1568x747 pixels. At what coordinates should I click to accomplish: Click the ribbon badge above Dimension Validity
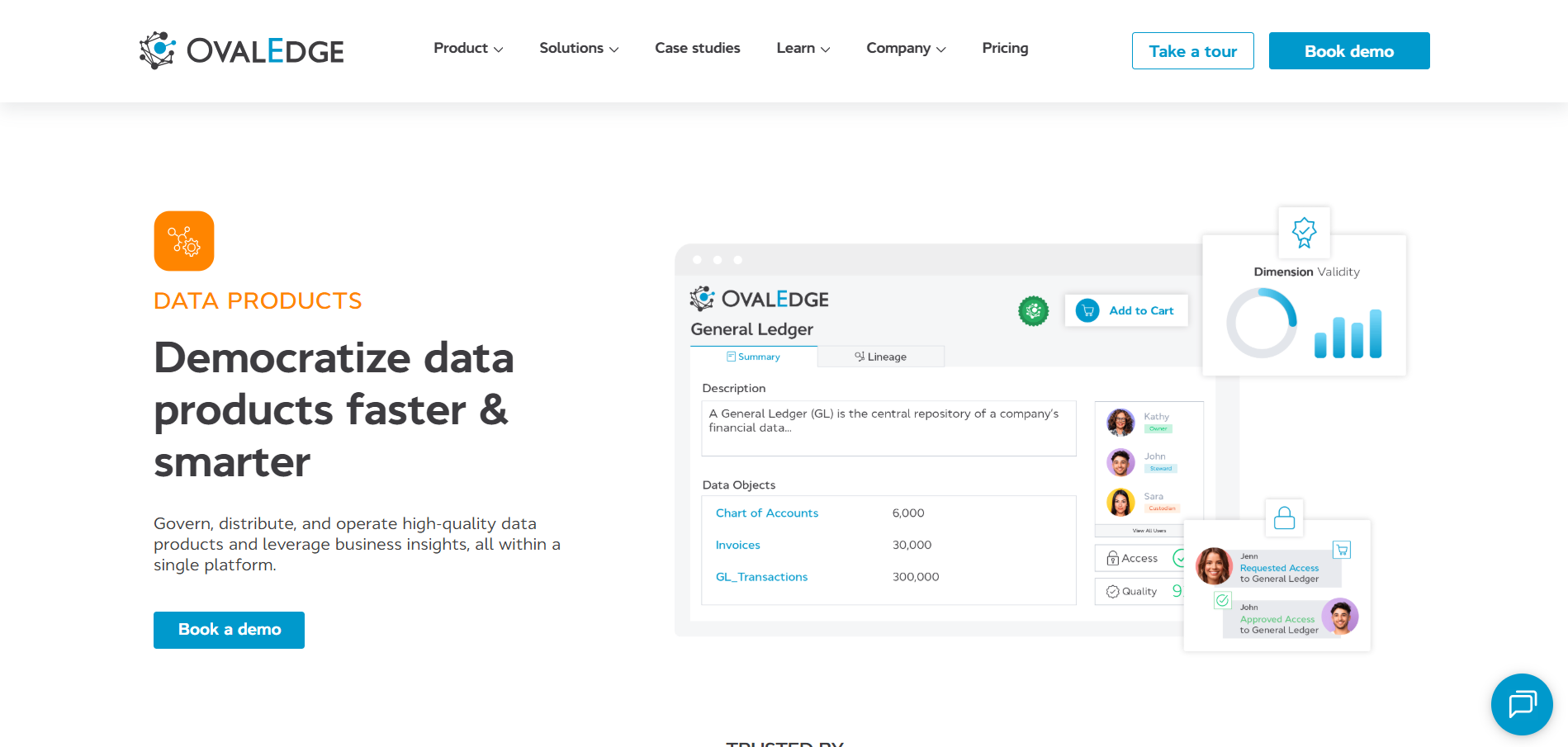pyautogui.click(x=1305, y=232)
